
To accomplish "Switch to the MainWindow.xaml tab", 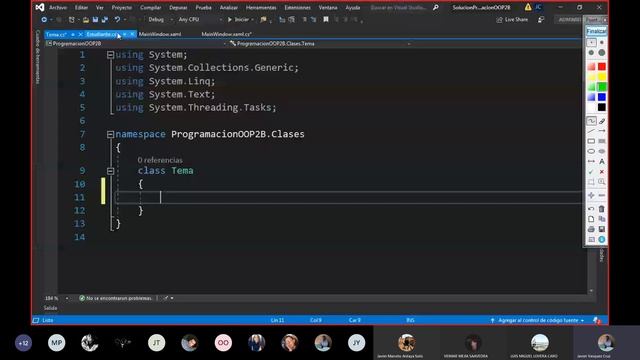I will coord(160,34).
